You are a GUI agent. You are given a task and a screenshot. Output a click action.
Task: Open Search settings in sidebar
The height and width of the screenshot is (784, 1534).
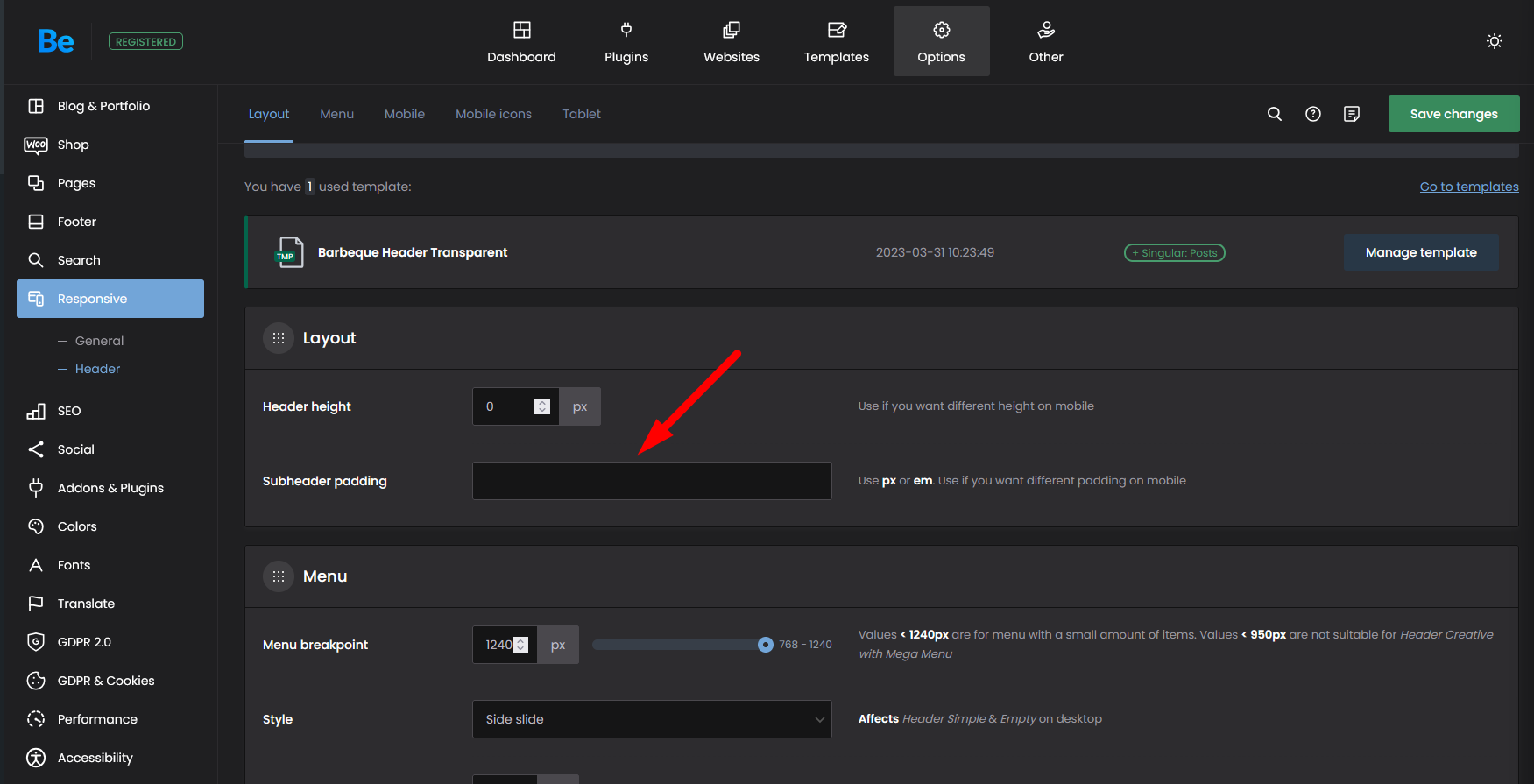point(110,260)
